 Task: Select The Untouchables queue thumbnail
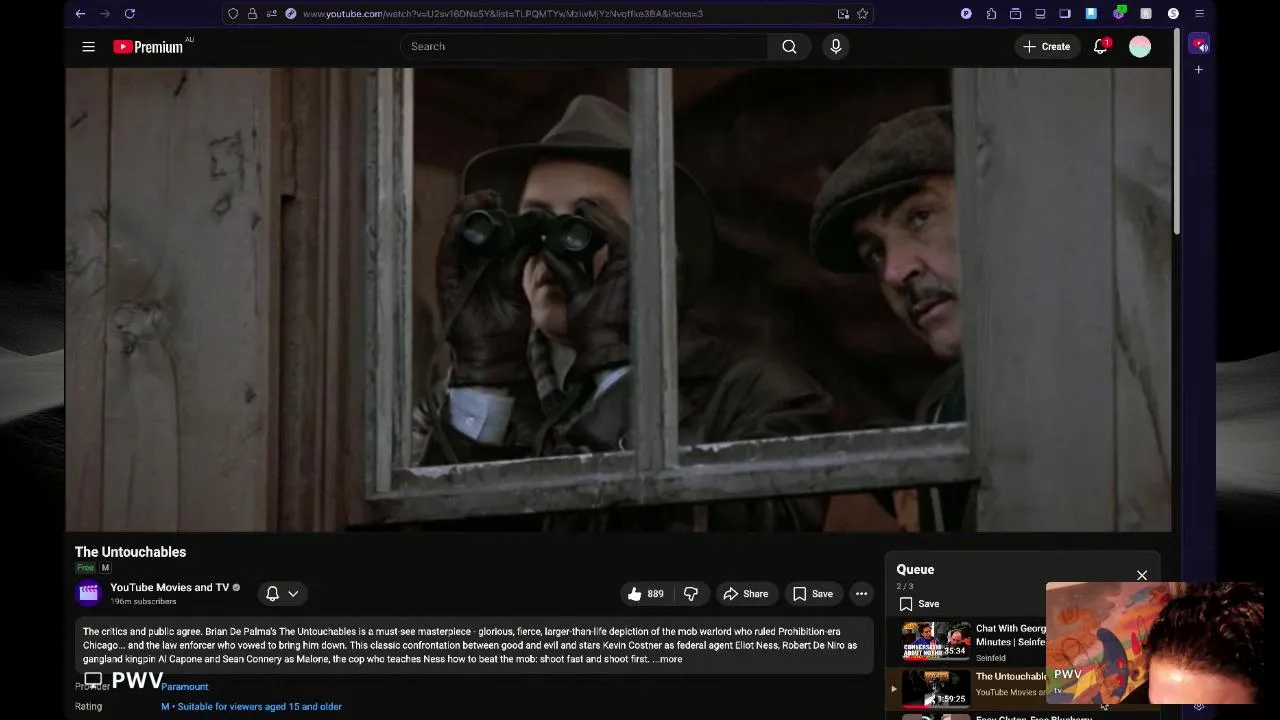(936, 688)
